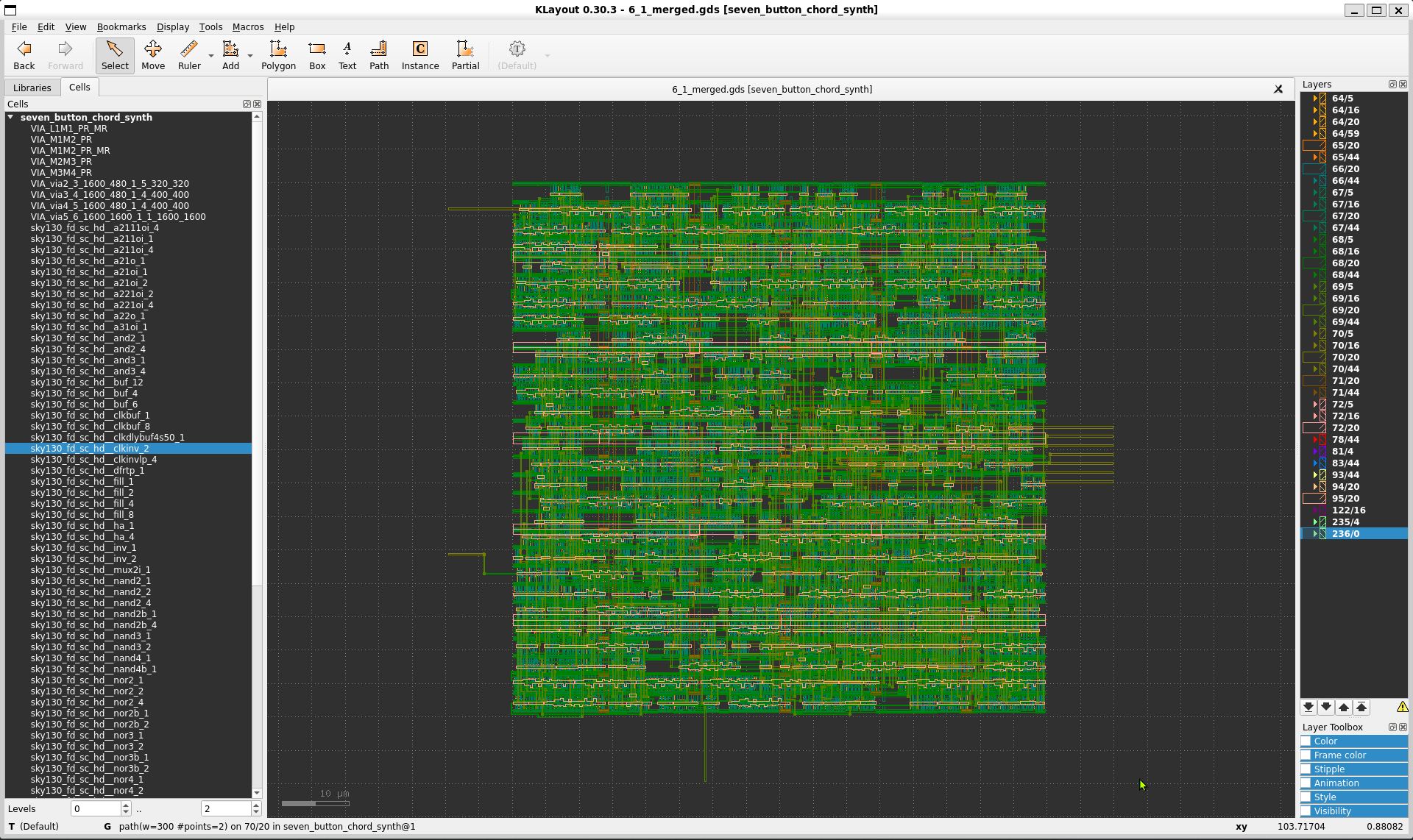Expand the Add tool dropdown arrow
Screen dimensions: 1413x840
[250, 56]
